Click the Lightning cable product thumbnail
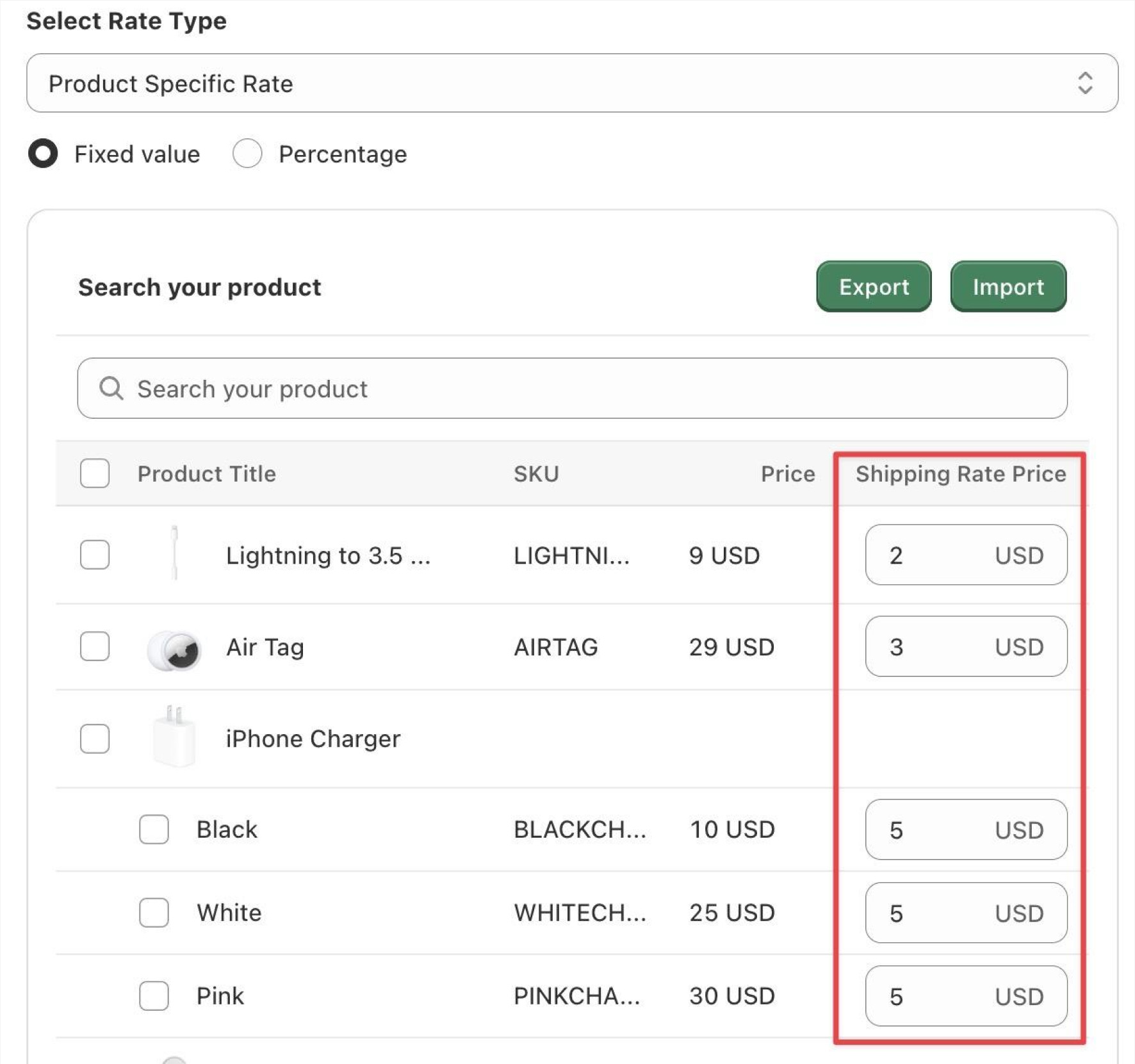The width and height of the screenshot is (1135, 1064). 174,553
